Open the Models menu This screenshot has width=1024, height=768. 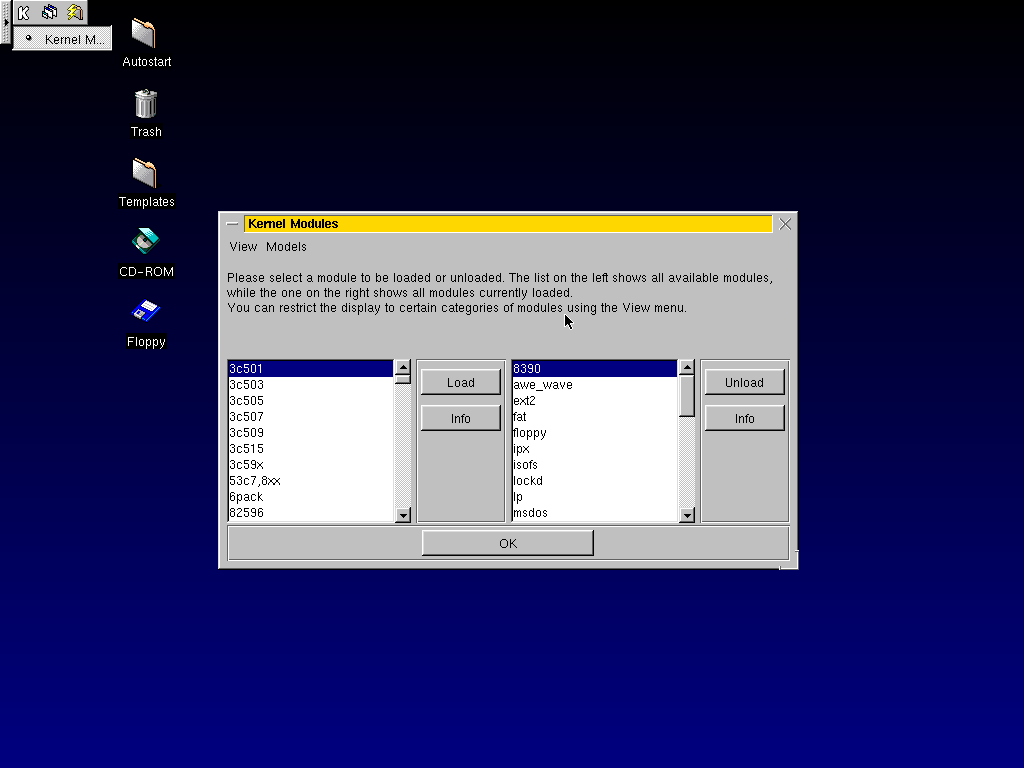pos(286,246)
